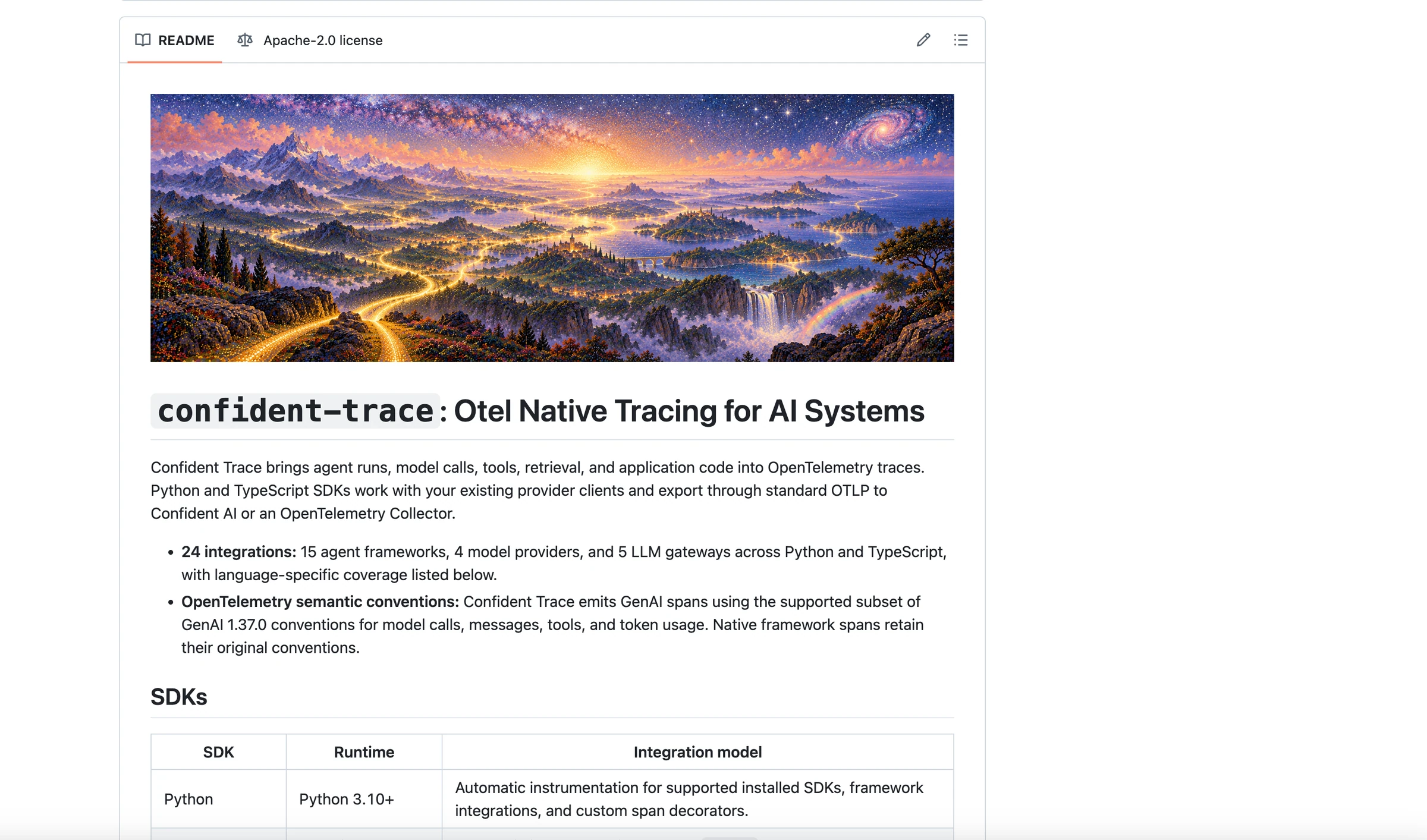Click the Automatic instrumentation description cell

coord(697,799)
